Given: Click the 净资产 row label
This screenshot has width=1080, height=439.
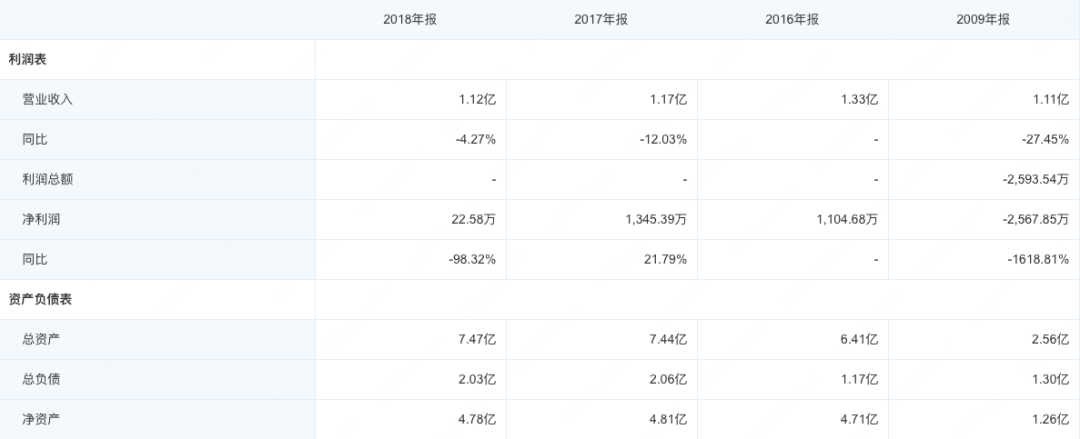Looking at the screenshot, I should (42, 420).
